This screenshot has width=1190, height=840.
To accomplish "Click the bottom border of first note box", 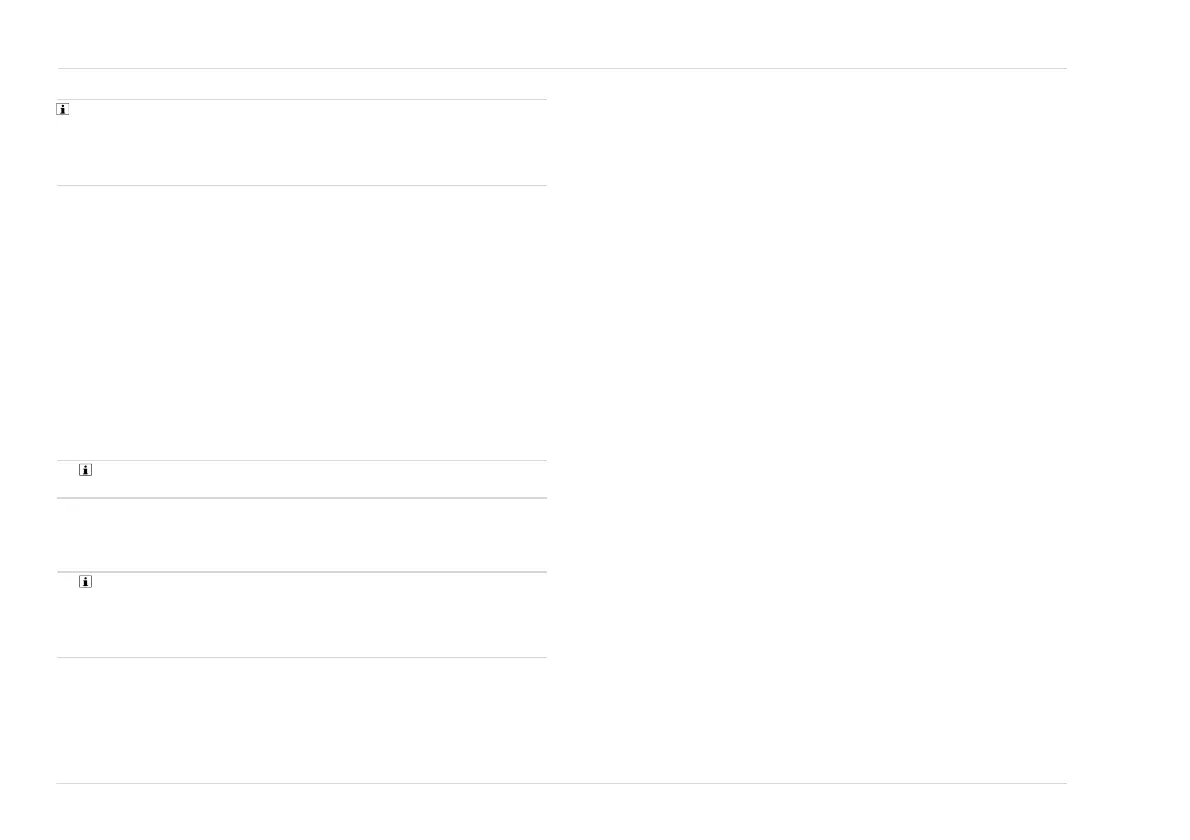I will point(300,185).
